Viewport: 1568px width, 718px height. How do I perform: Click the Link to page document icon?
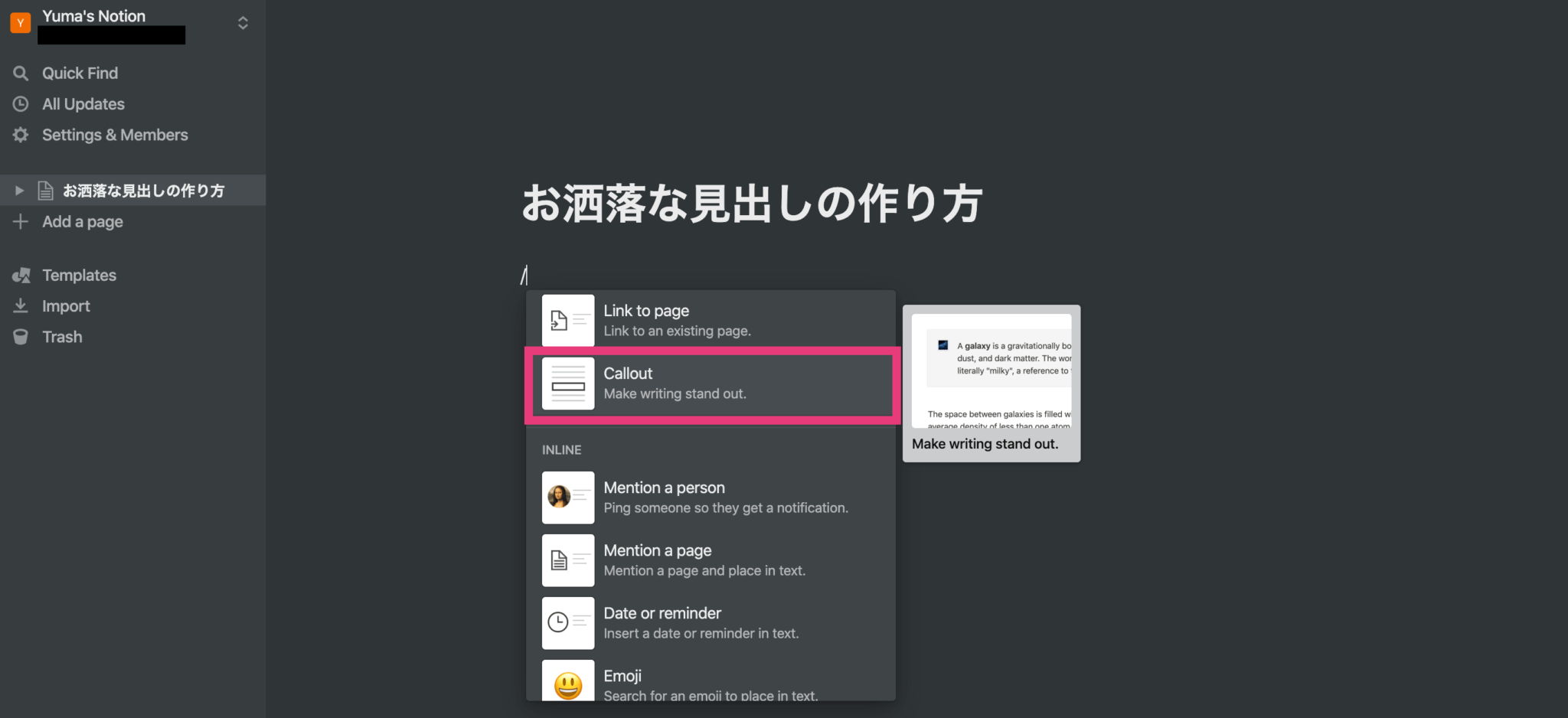[x=567, y=319]
